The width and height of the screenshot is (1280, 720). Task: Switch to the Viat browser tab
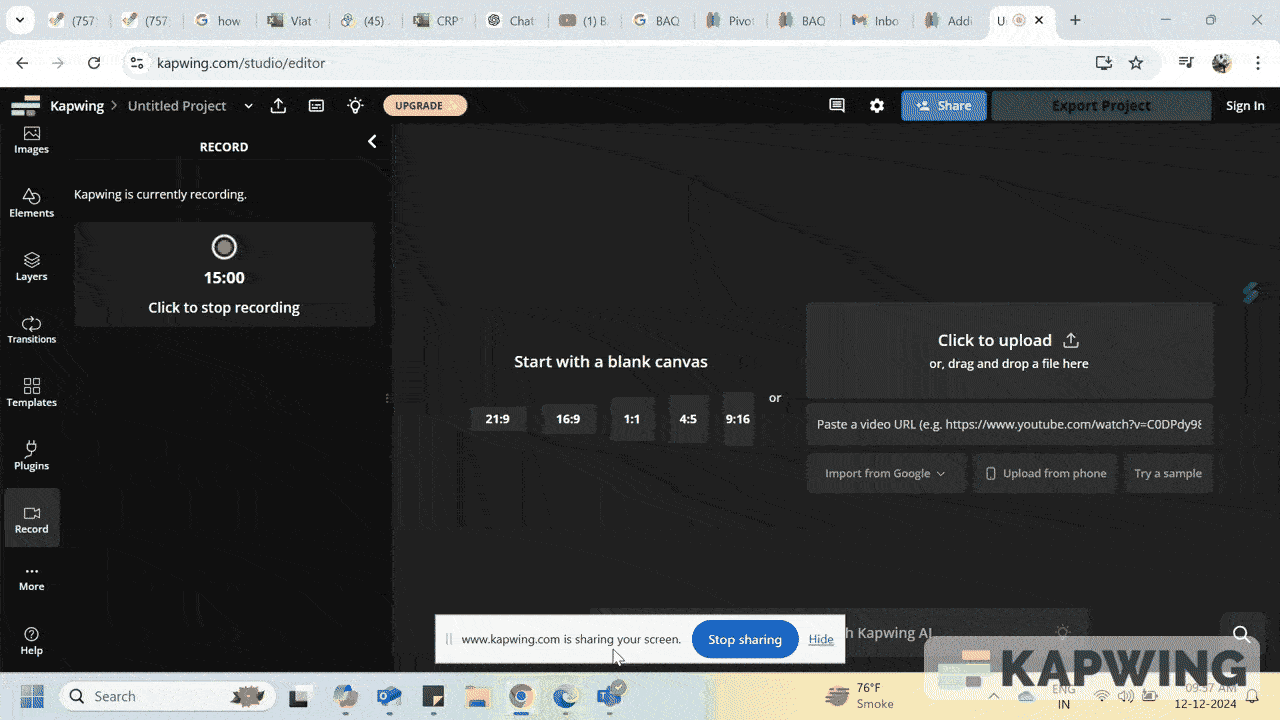(x=291, y=20)
